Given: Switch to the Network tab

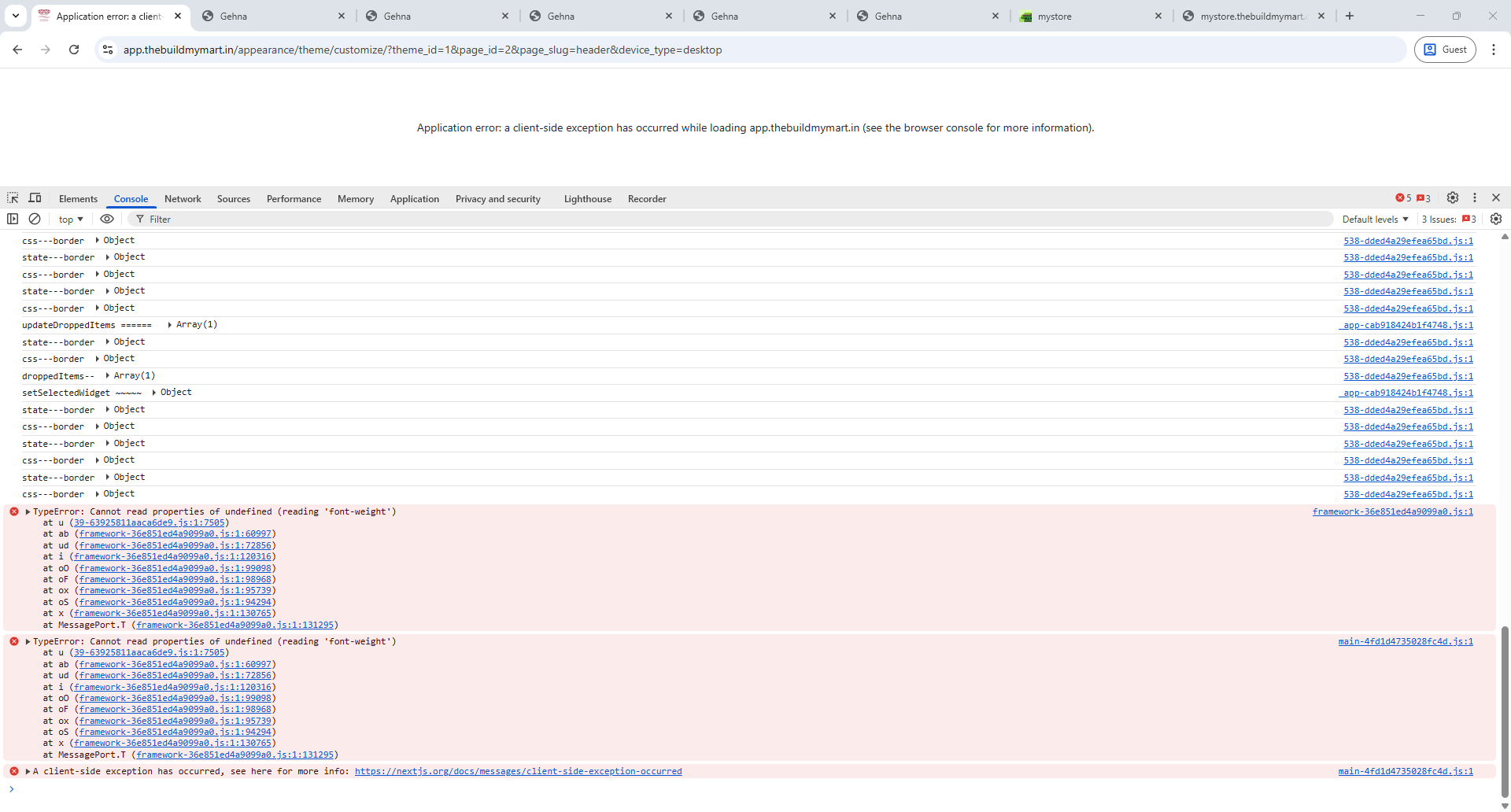Looking at the screenshot, I should pyautogui.click(x=183, y=199).
